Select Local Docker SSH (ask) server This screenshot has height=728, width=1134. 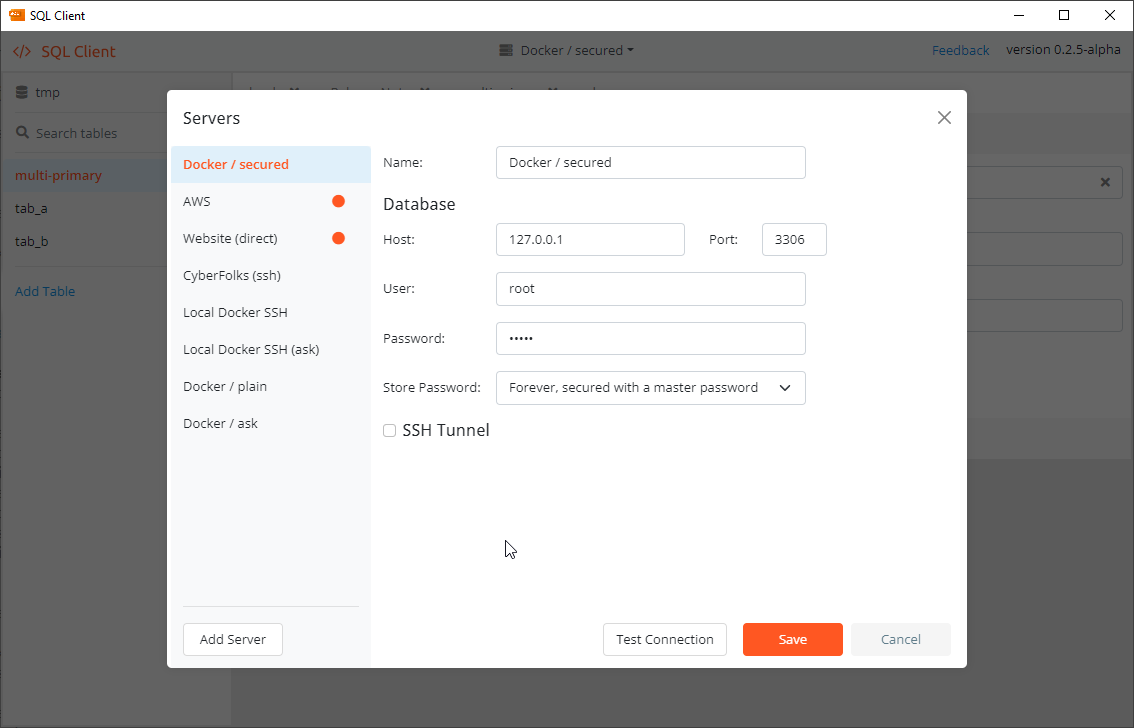pos(251,349)
